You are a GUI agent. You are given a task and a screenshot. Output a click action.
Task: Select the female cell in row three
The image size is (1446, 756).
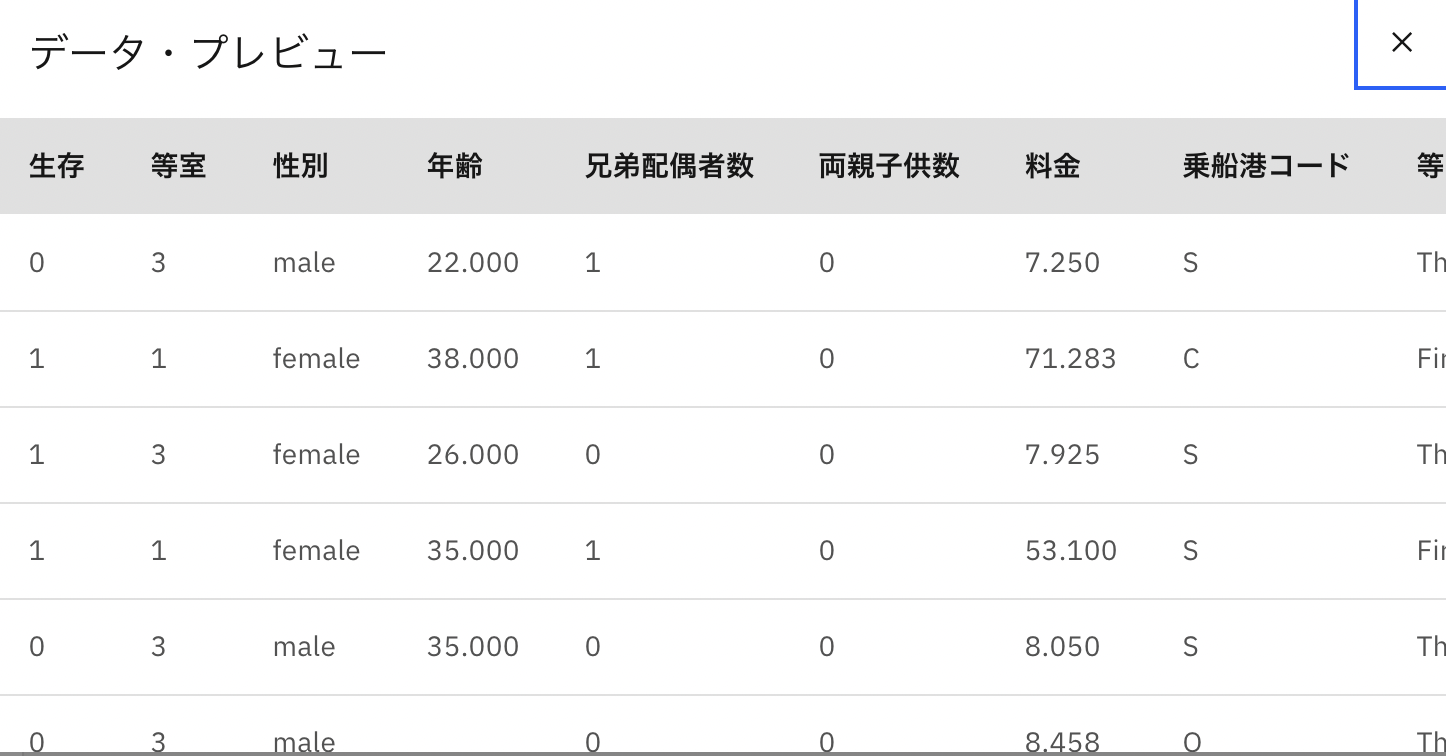tap(316, 454)
